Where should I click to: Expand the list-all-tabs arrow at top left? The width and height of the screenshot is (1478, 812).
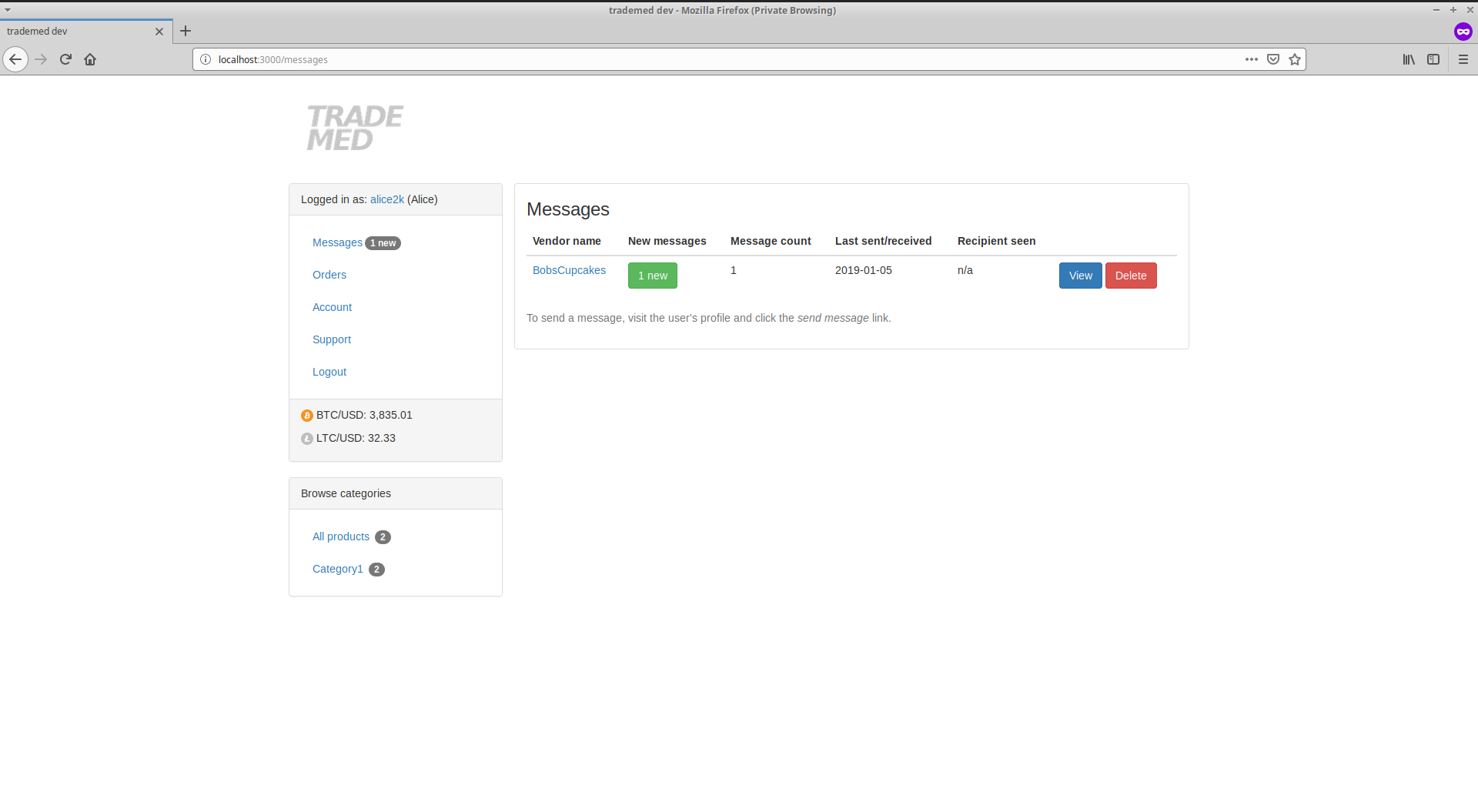(x=8, y=10)
